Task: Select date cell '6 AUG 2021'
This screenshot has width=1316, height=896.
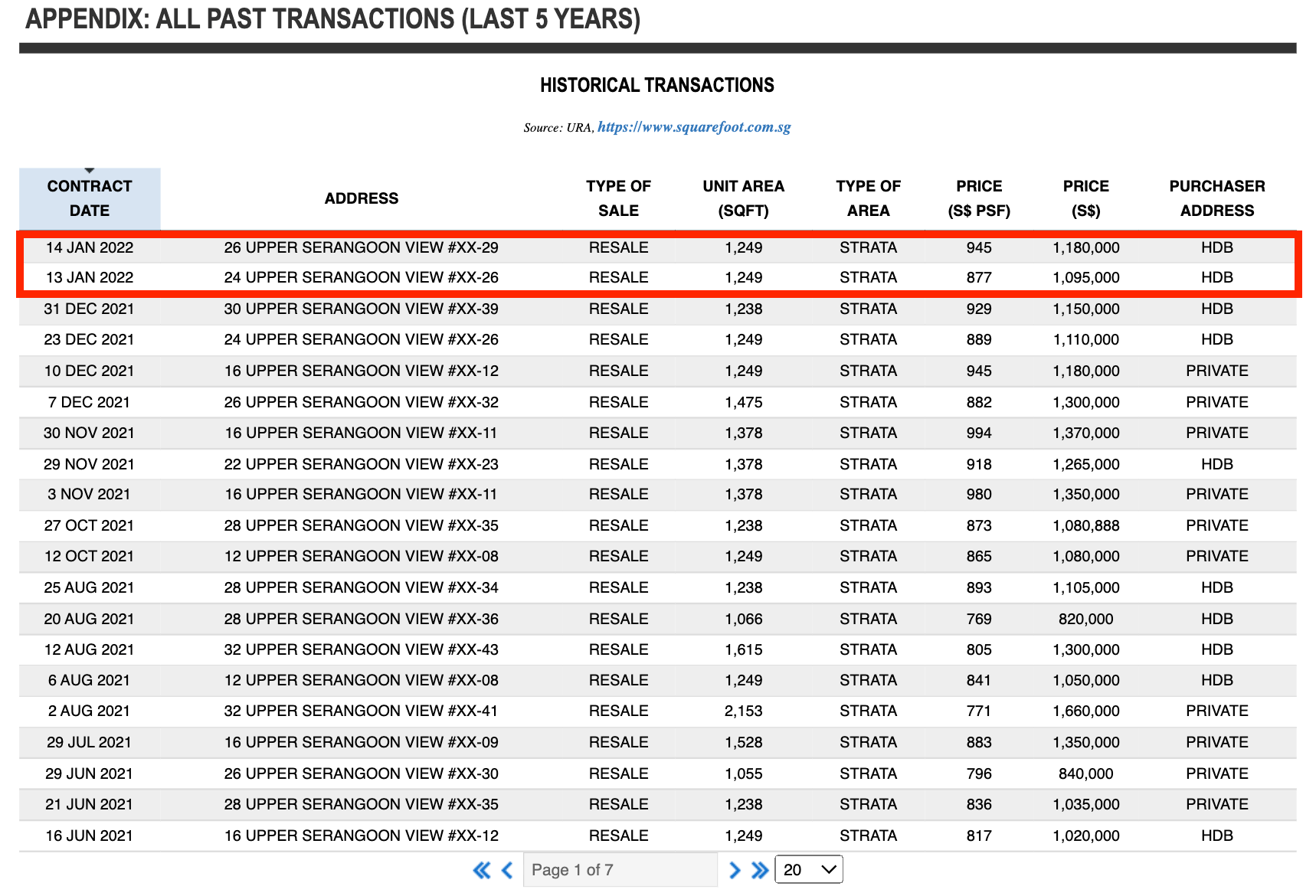Action: coord(90,680)
